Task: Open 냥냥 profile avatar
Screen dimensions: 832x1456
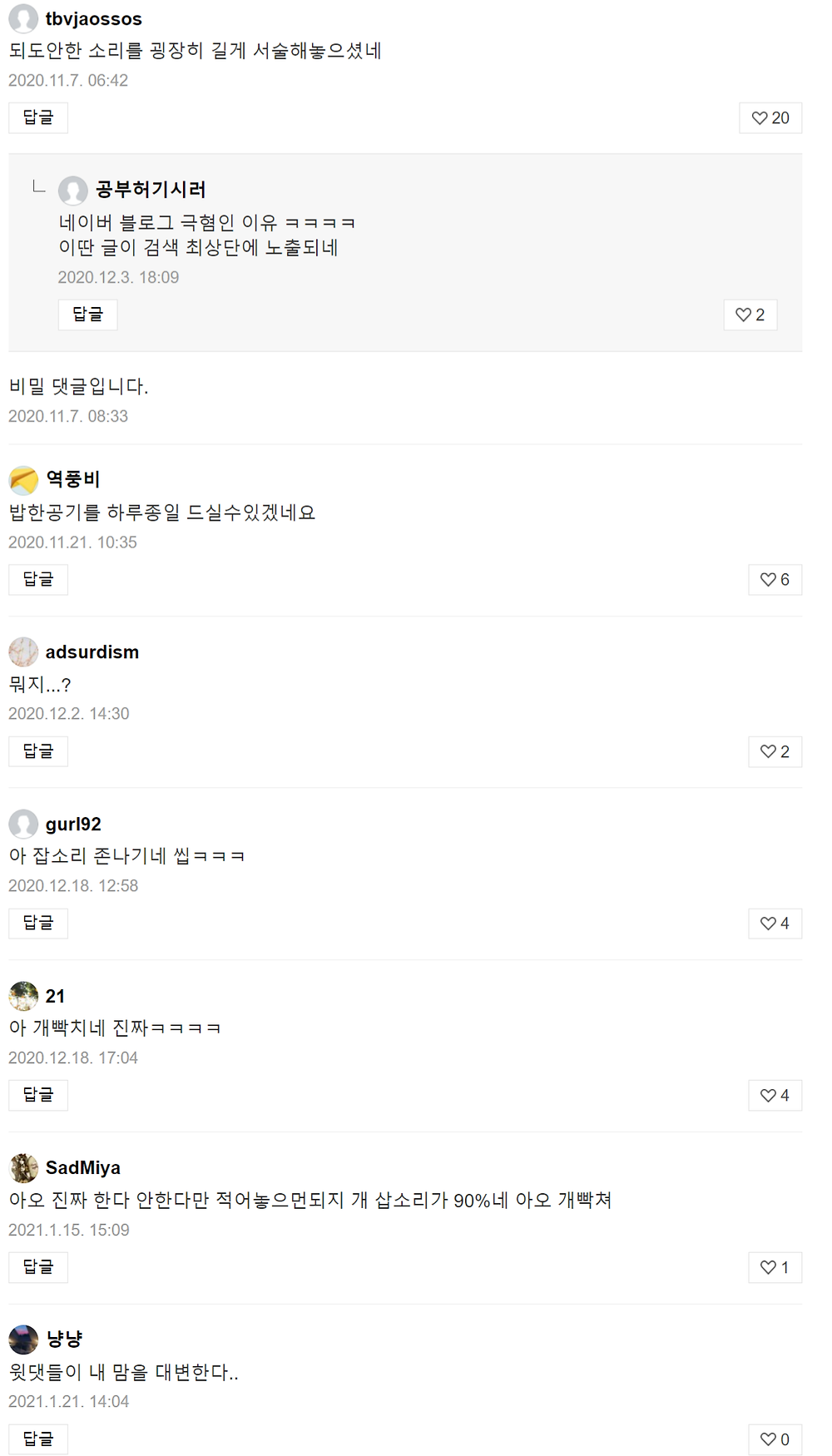Action: [x=23, y=1340]
